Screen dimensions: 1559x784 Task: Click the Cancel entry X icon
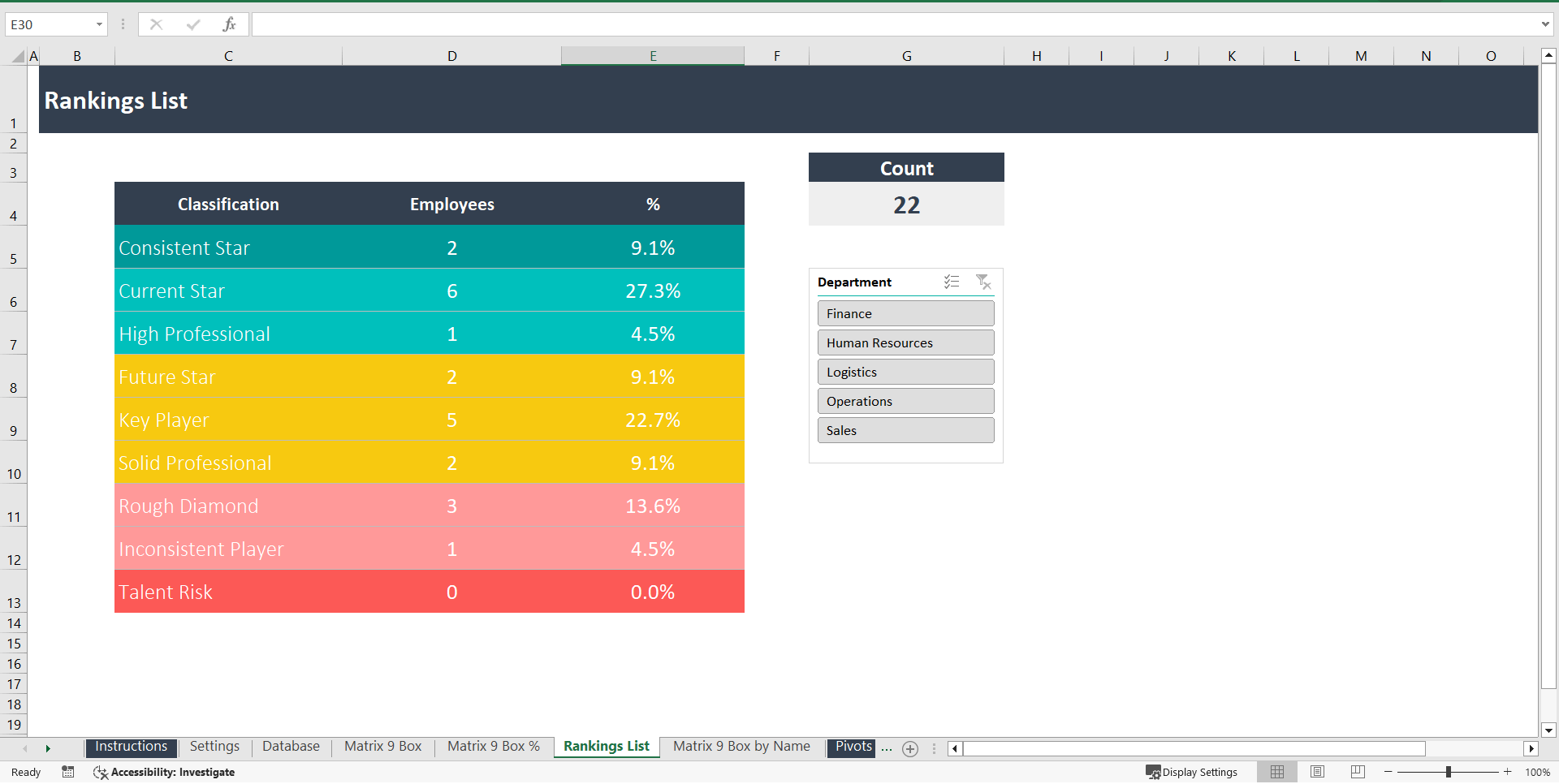pyautogui.click(x=156, y=24)
